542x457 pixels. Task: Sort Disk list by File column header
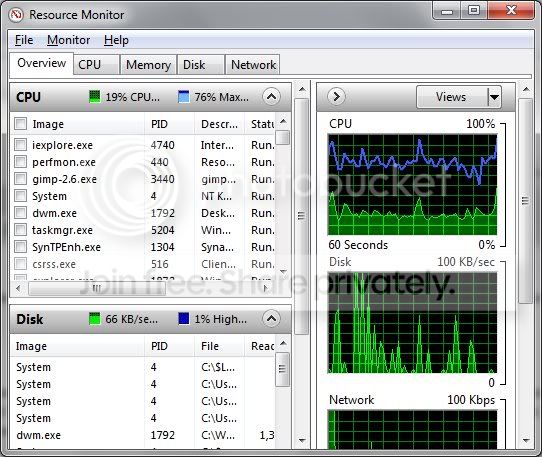coord(219,346)
